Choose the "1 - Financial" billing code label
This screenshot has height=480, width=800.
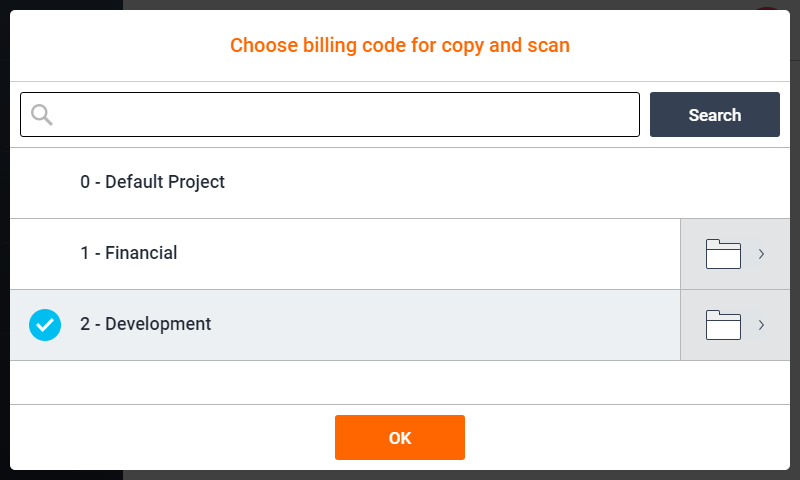point(129,253)
